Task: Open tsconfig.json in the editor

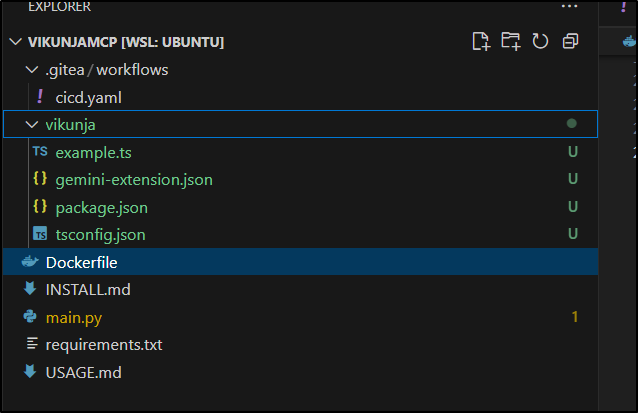Action: (101, 235)
